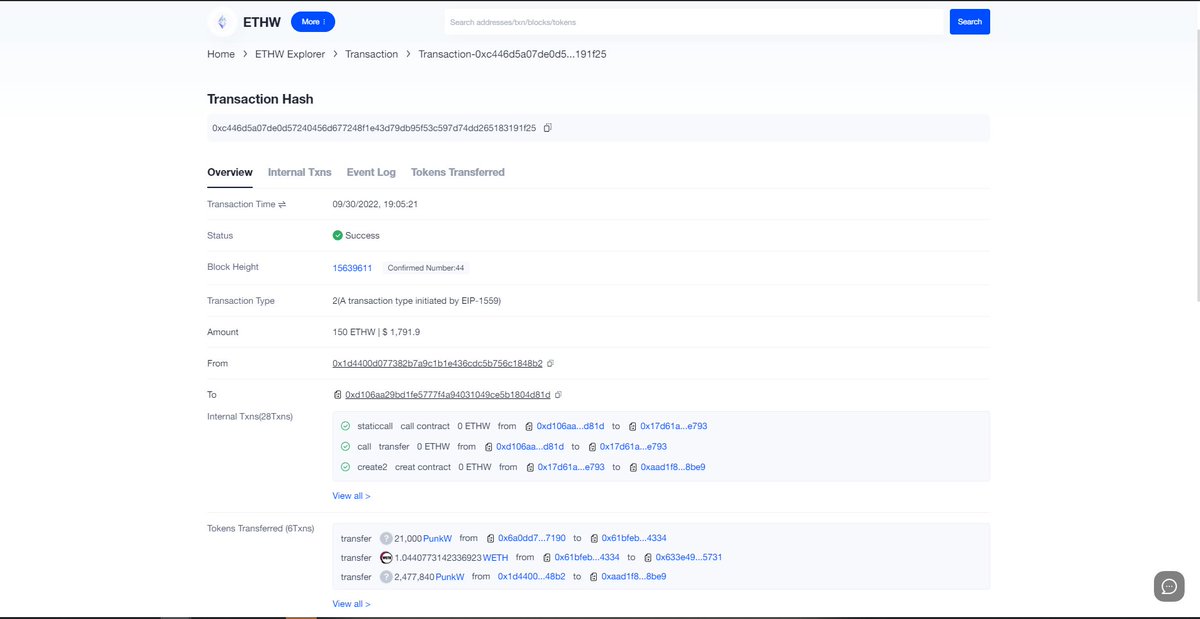Click contract icon before 0x633e49...5731
Viewport: 1200px width, 619px height.
click(649, 557)
